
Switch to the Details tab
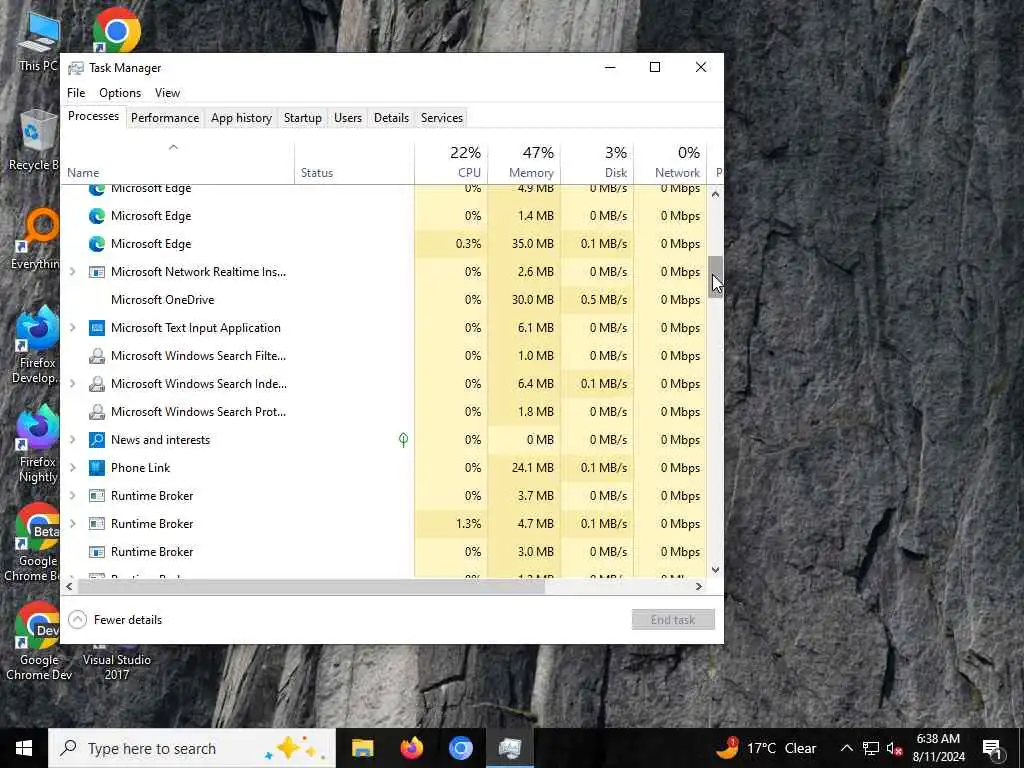pos(391,118)
